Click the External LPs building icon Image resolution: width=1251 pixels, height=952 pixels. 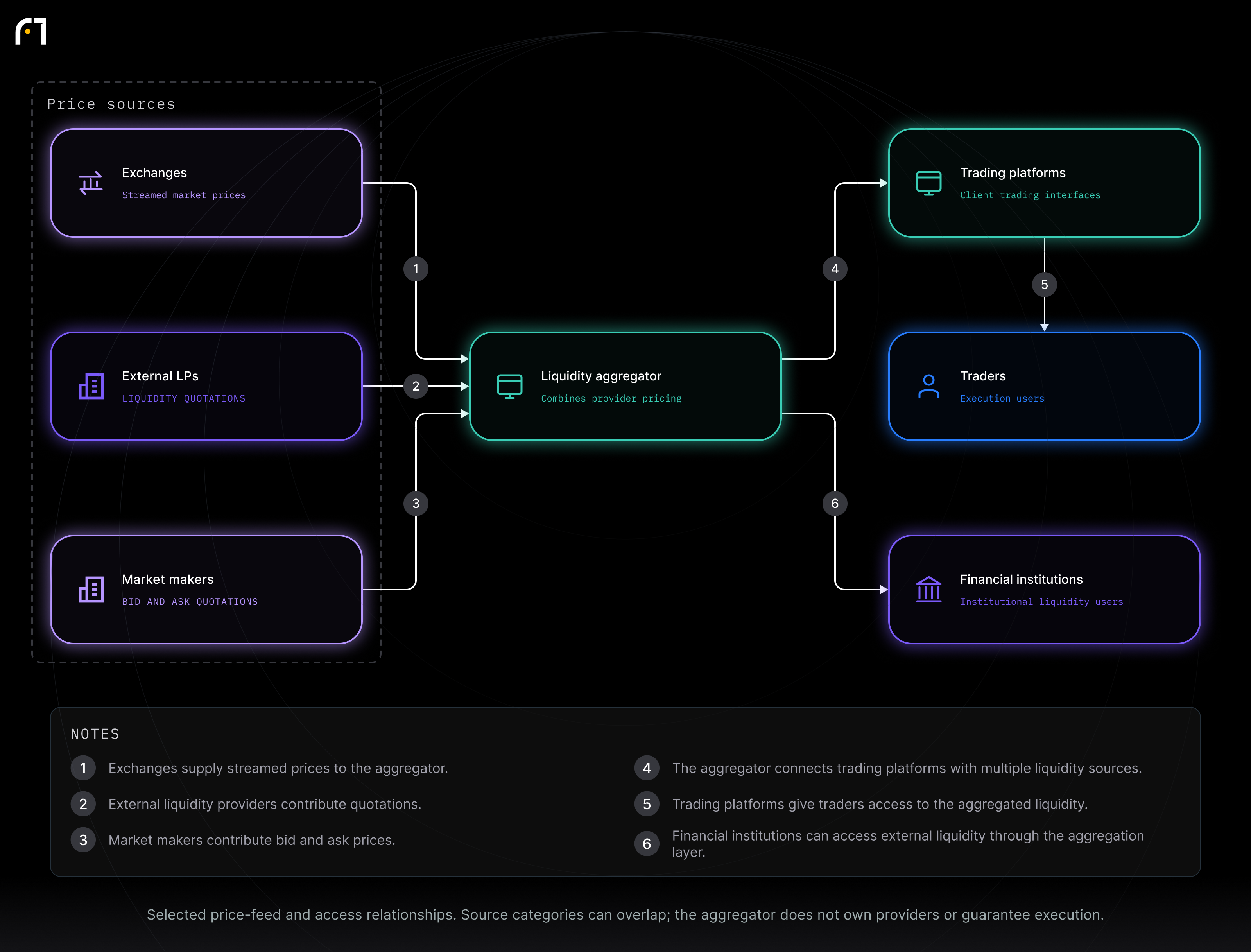91,386
